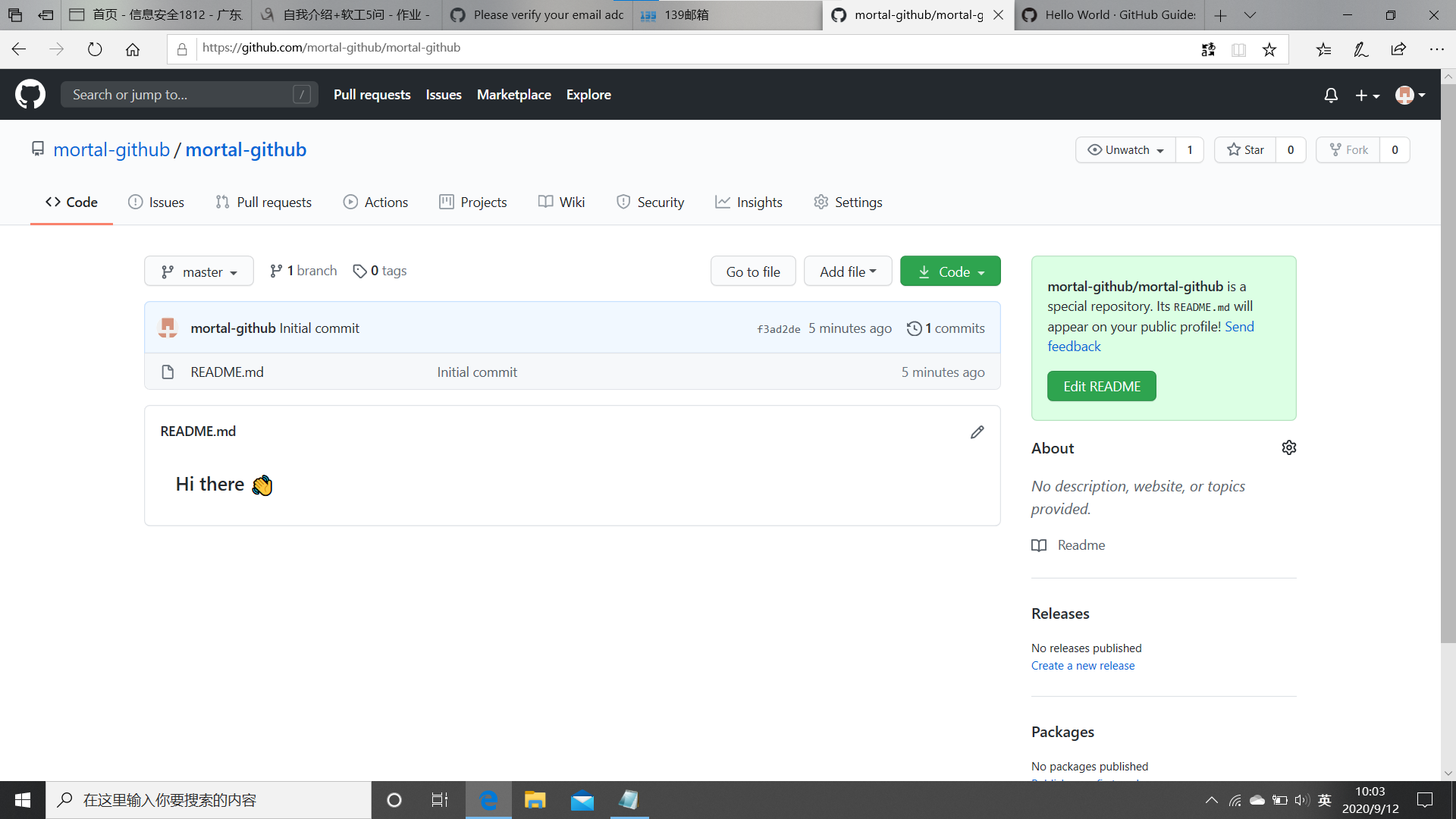The height and width of the screenshot is (819, 1456).
Task: Expand the Add file dropdown
Action: pos(848,271)
